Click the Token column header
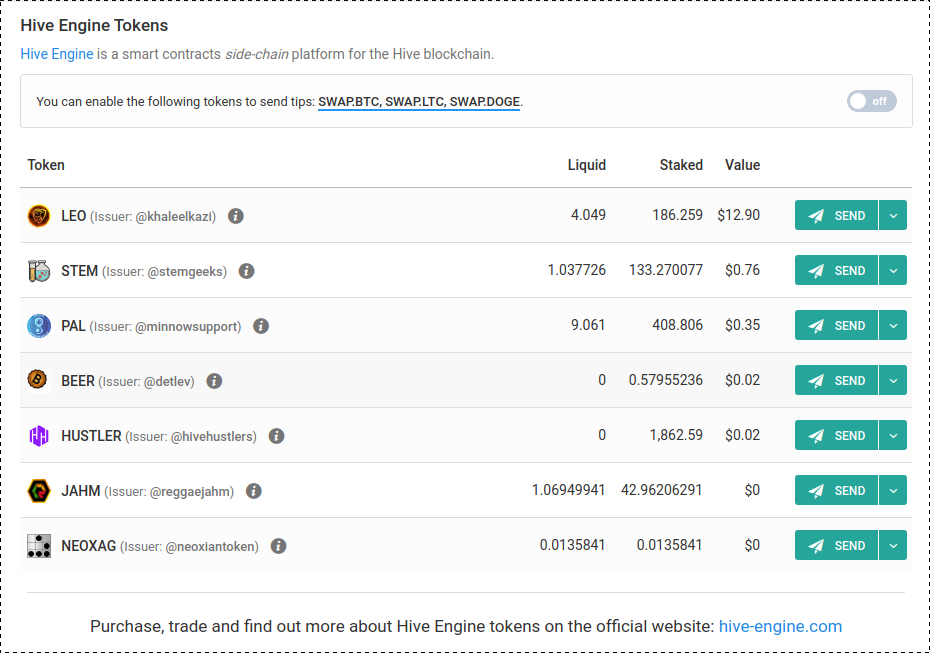 click(46, 165)
